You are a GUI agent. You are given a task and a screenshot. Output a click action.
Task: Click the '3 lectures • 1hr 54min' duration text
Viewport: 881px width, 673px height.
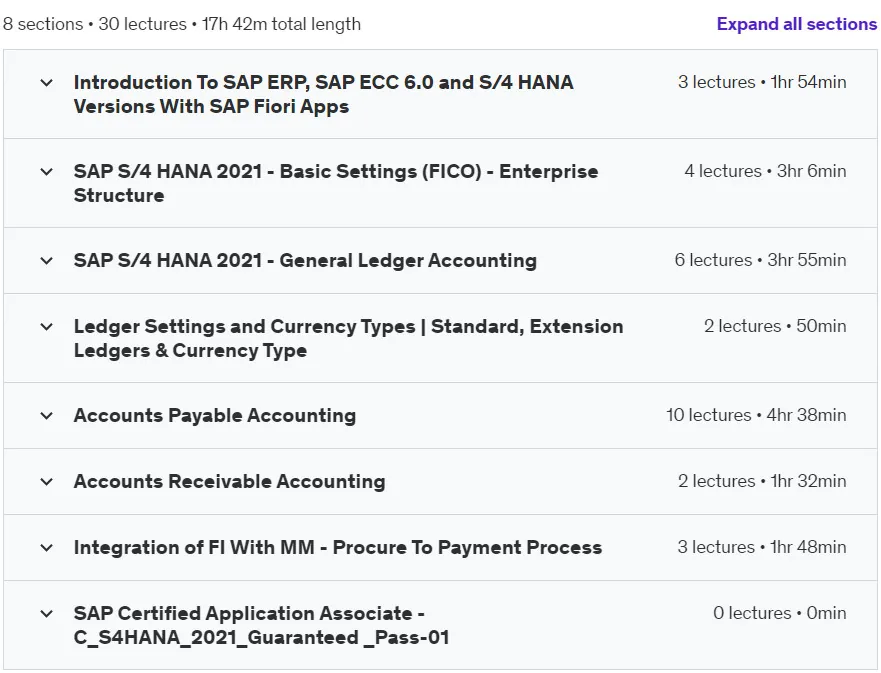coord(762,82)
